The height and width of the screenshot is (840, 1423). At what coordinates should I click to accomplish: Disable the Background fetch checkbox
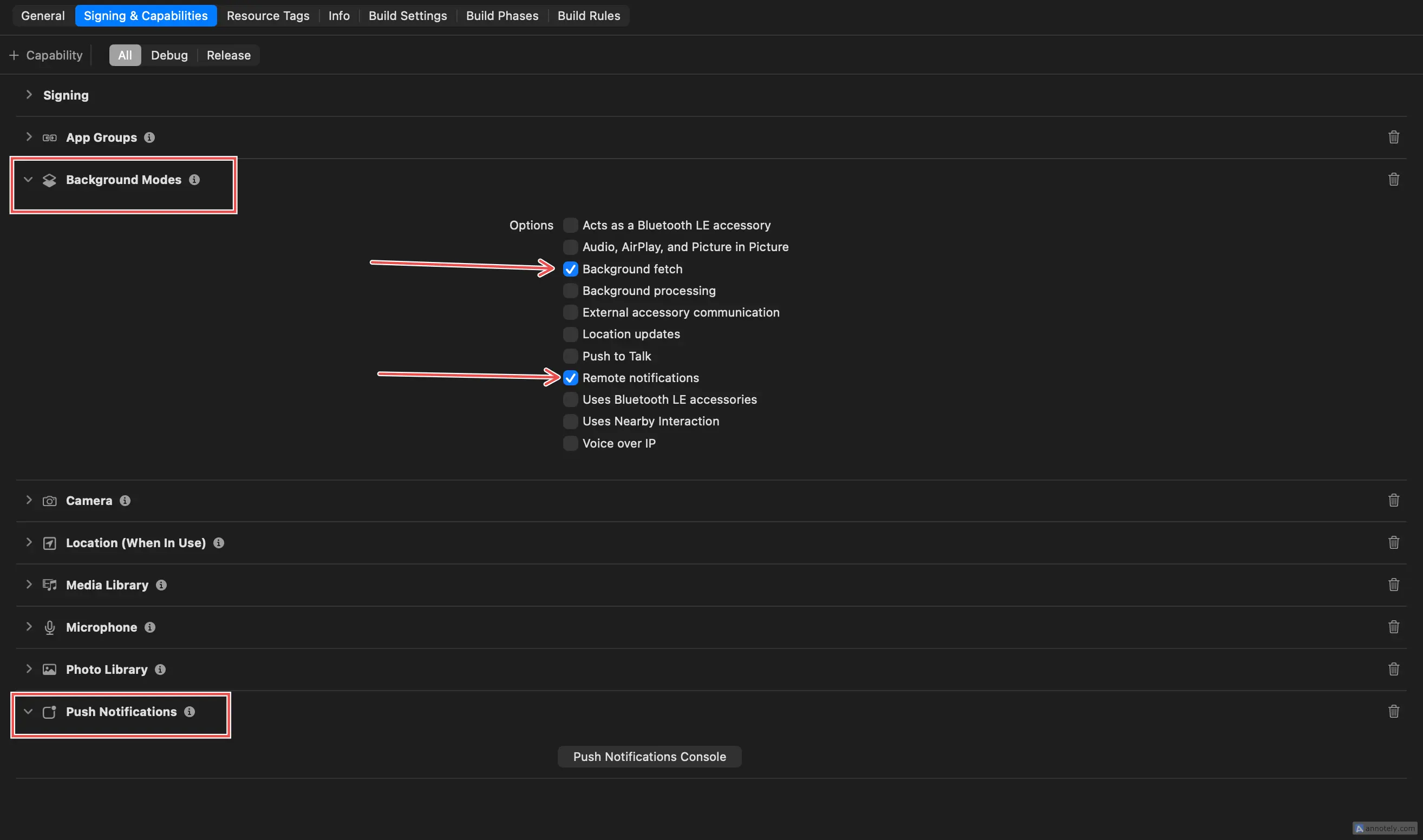[x=570, y=269]
